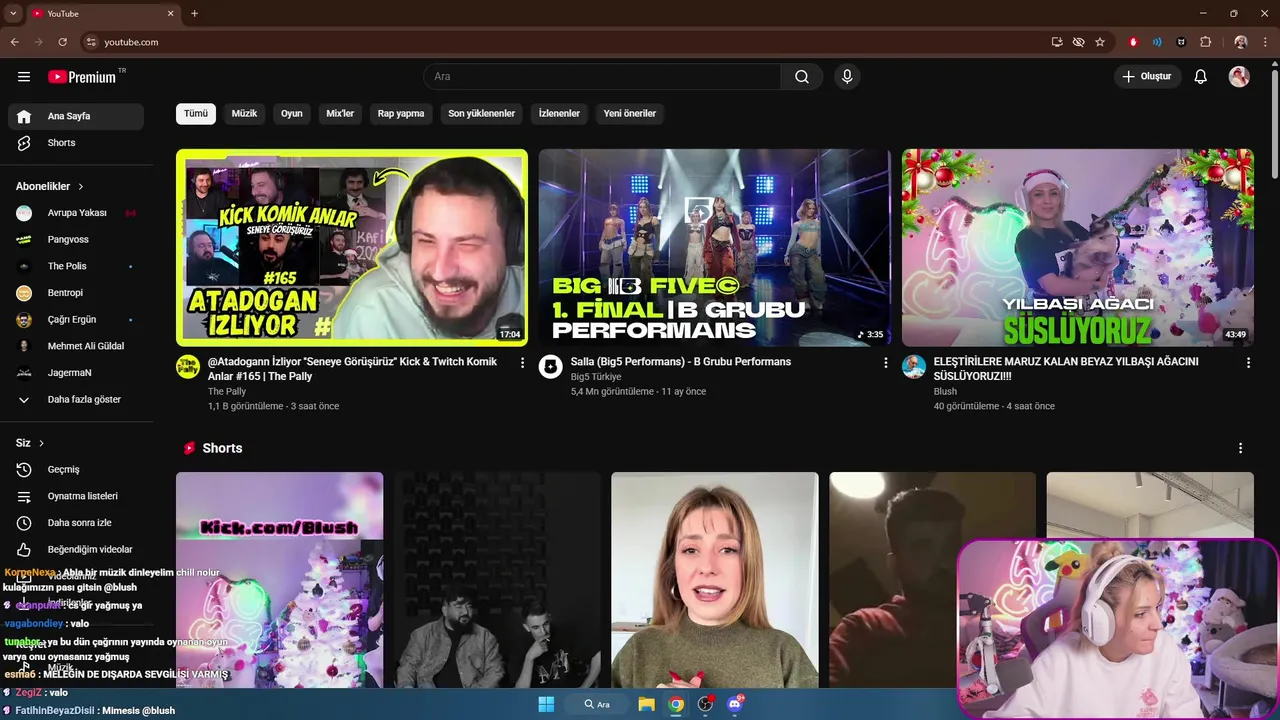Open Daha sonra izle list
Screen dimensions: 1280x720
[x=76, y=523]
